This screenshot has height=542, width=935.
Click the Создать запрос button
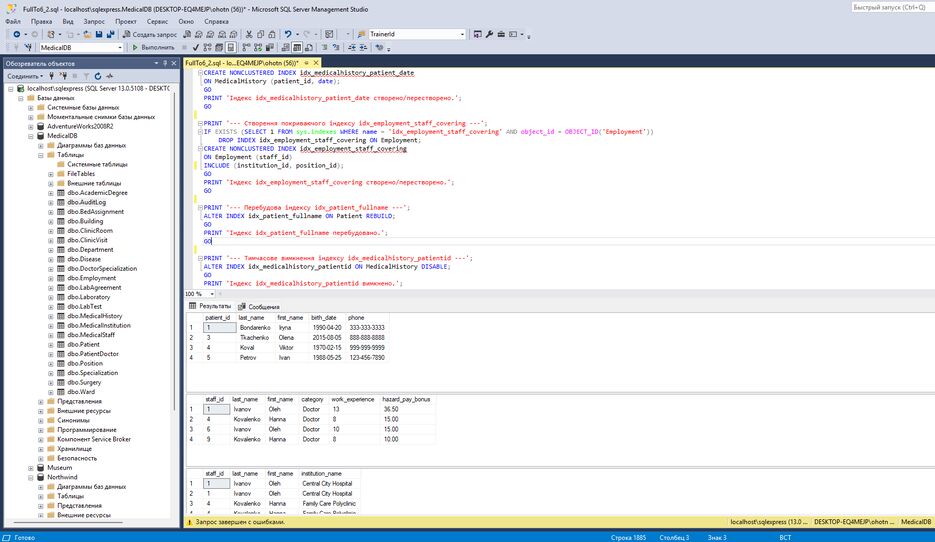tap(150, 34)
